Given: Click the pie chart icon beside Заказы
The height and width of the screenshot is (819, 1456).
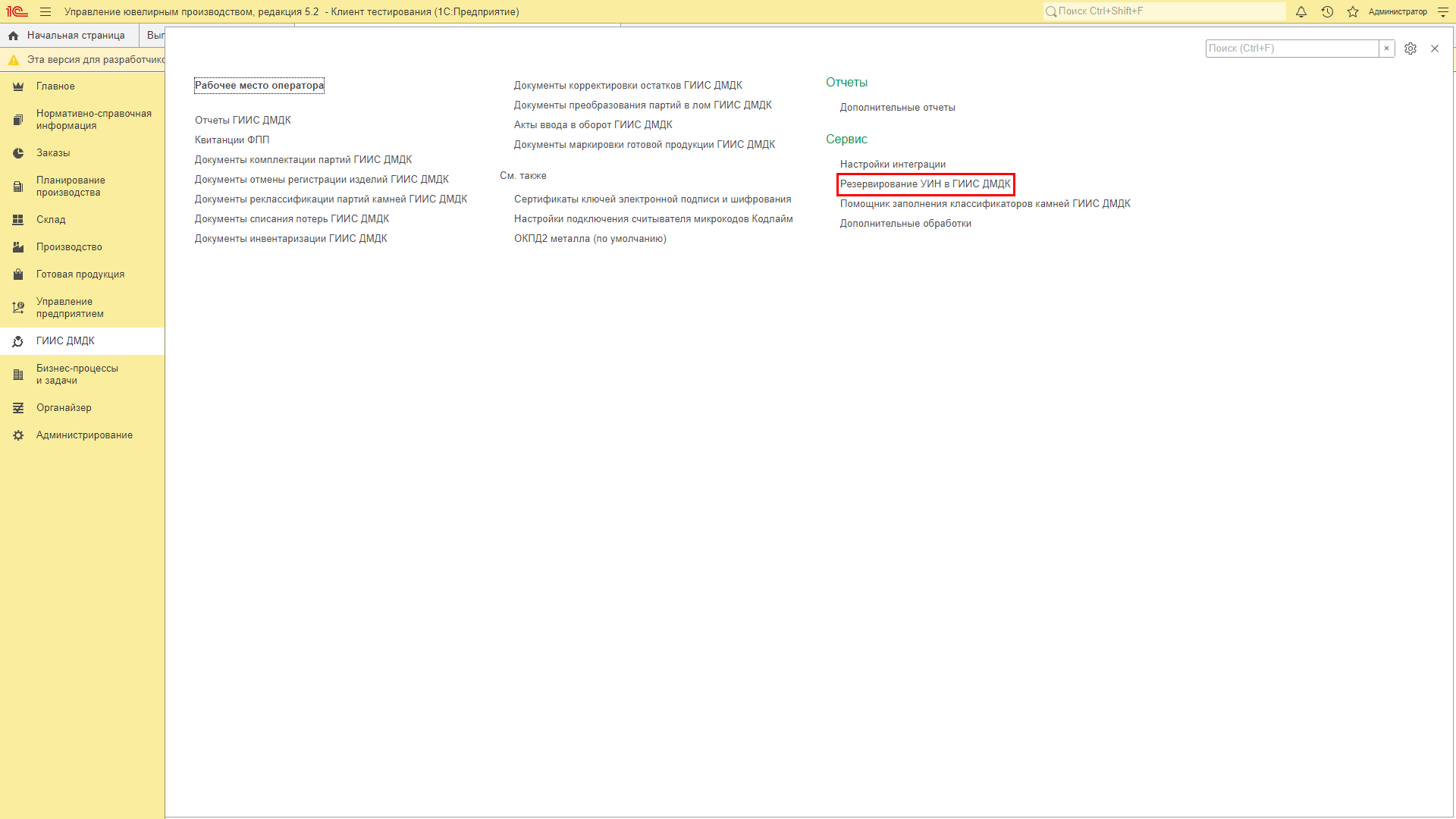Looking at the screenshot, I should (x=18, y=153).
